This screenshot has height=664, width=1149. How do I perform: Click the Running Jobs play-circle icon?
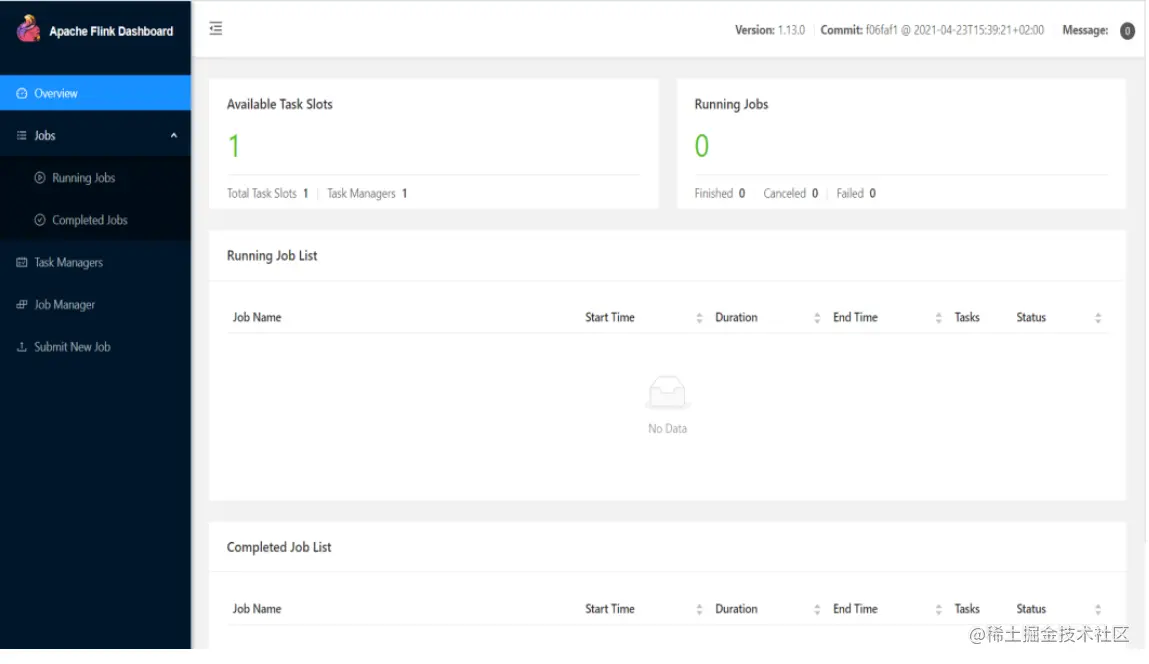click(40, 178)
